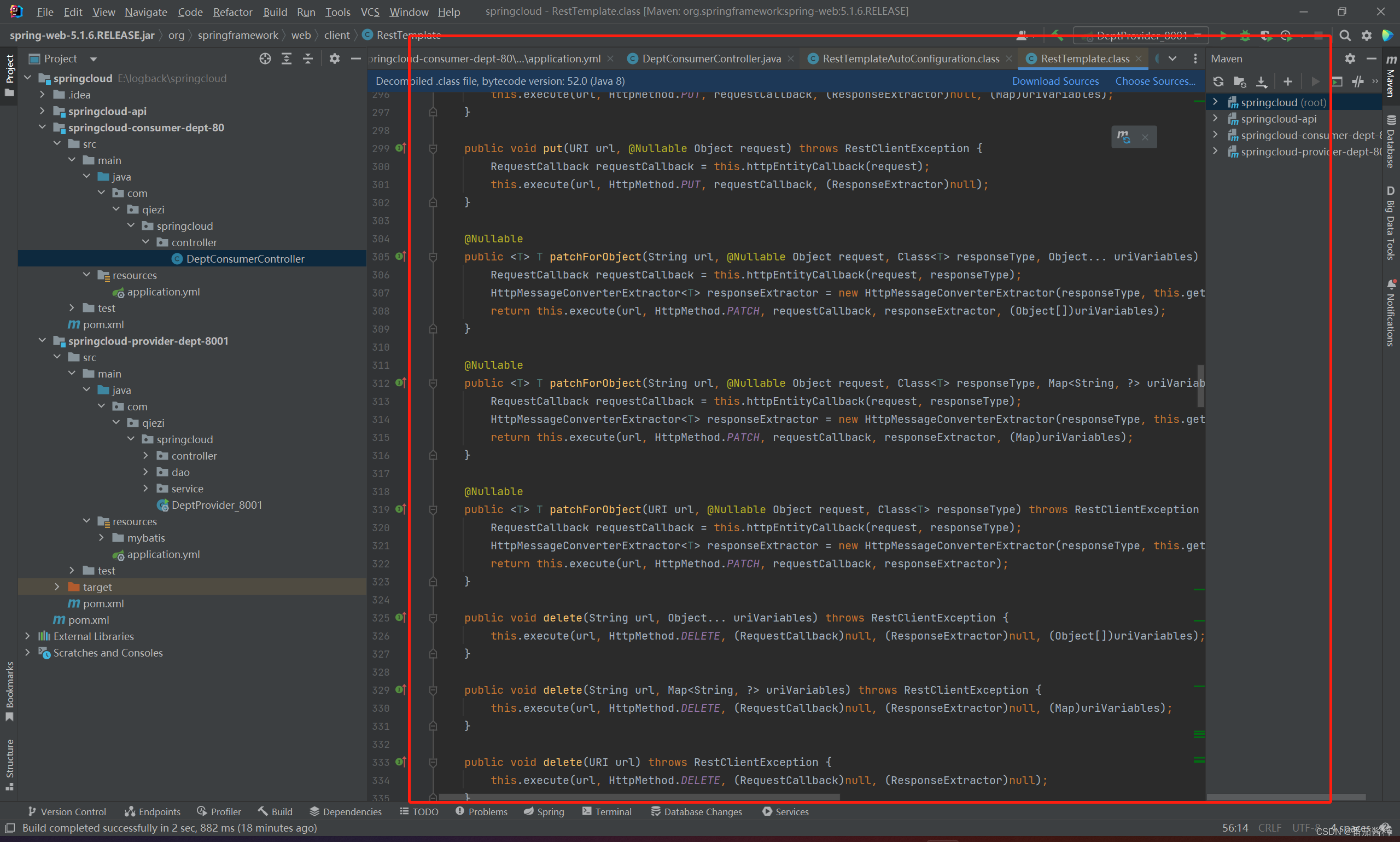Click green Run button in toolbar
The height and width of the screenshot is (842, 1400).
coord(1223,35)
